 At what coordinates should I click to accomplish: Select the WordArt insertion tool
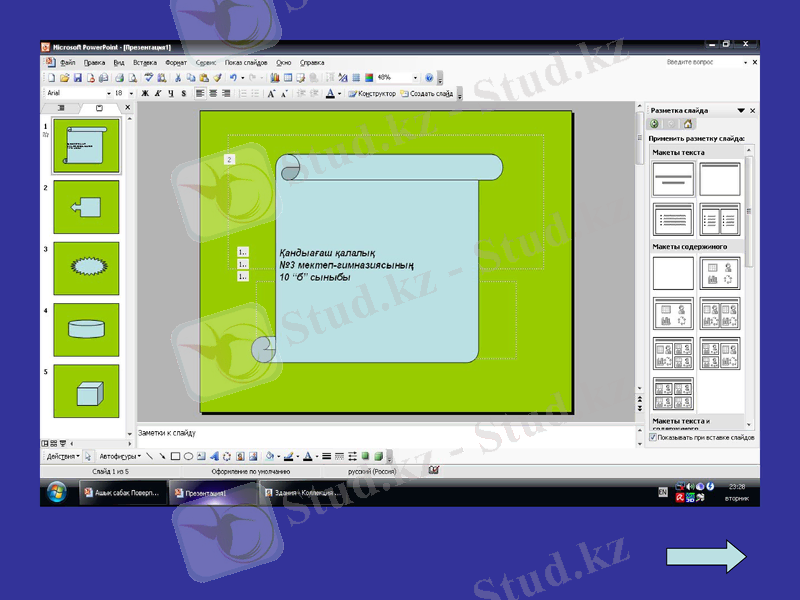pos(213,455)
